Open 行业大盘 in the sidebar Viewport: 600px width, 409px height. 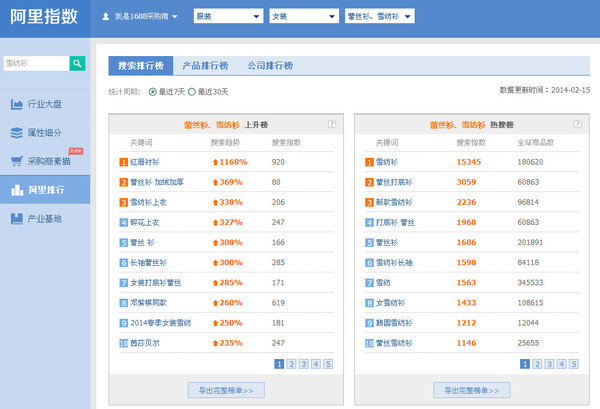pos(45,104)
